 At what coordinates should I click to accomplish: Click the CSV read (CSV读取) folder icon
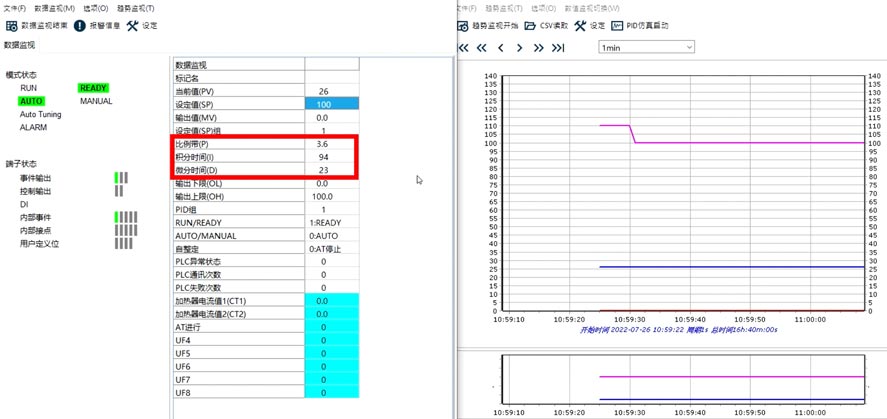532,25
